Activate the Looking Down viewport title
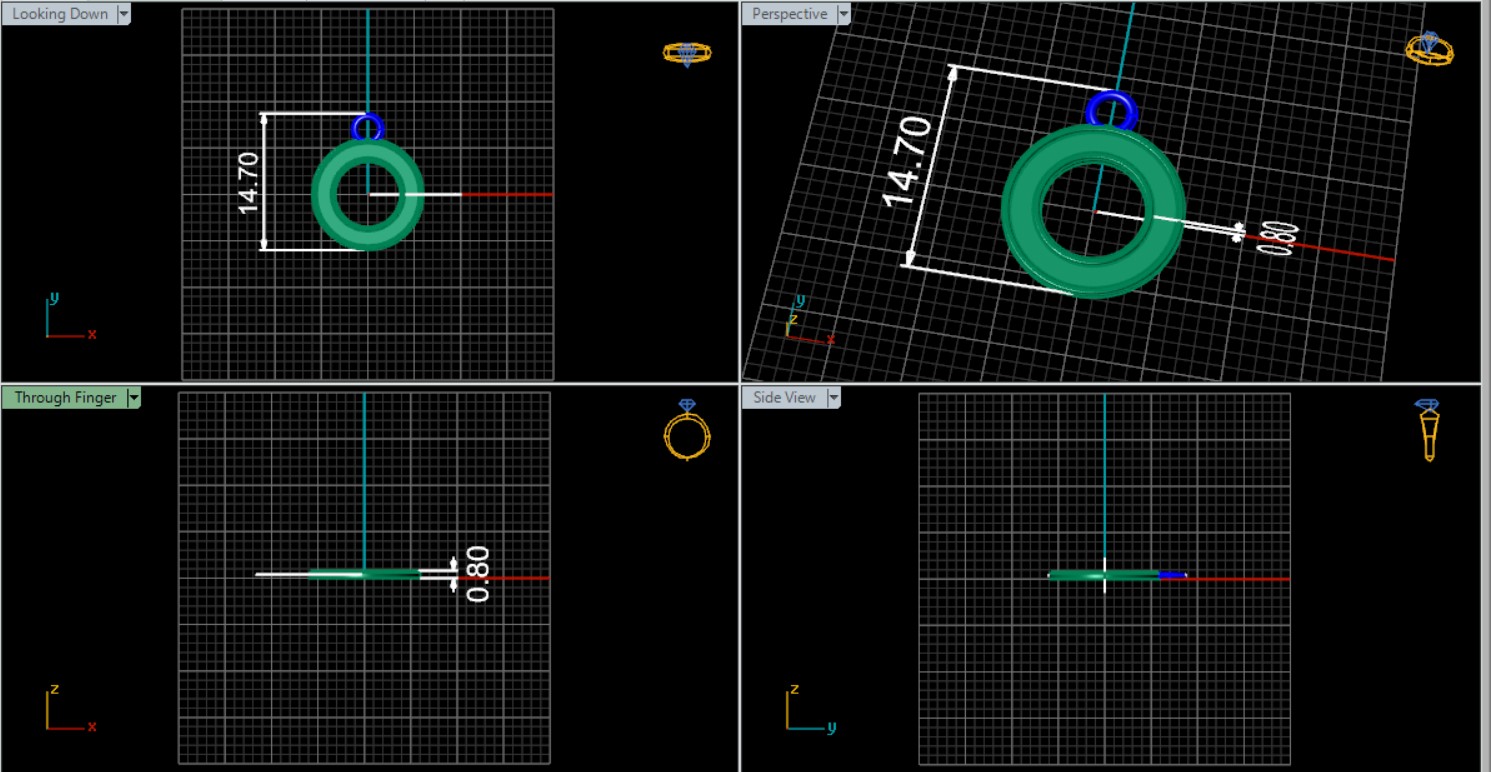 [59, 14]
